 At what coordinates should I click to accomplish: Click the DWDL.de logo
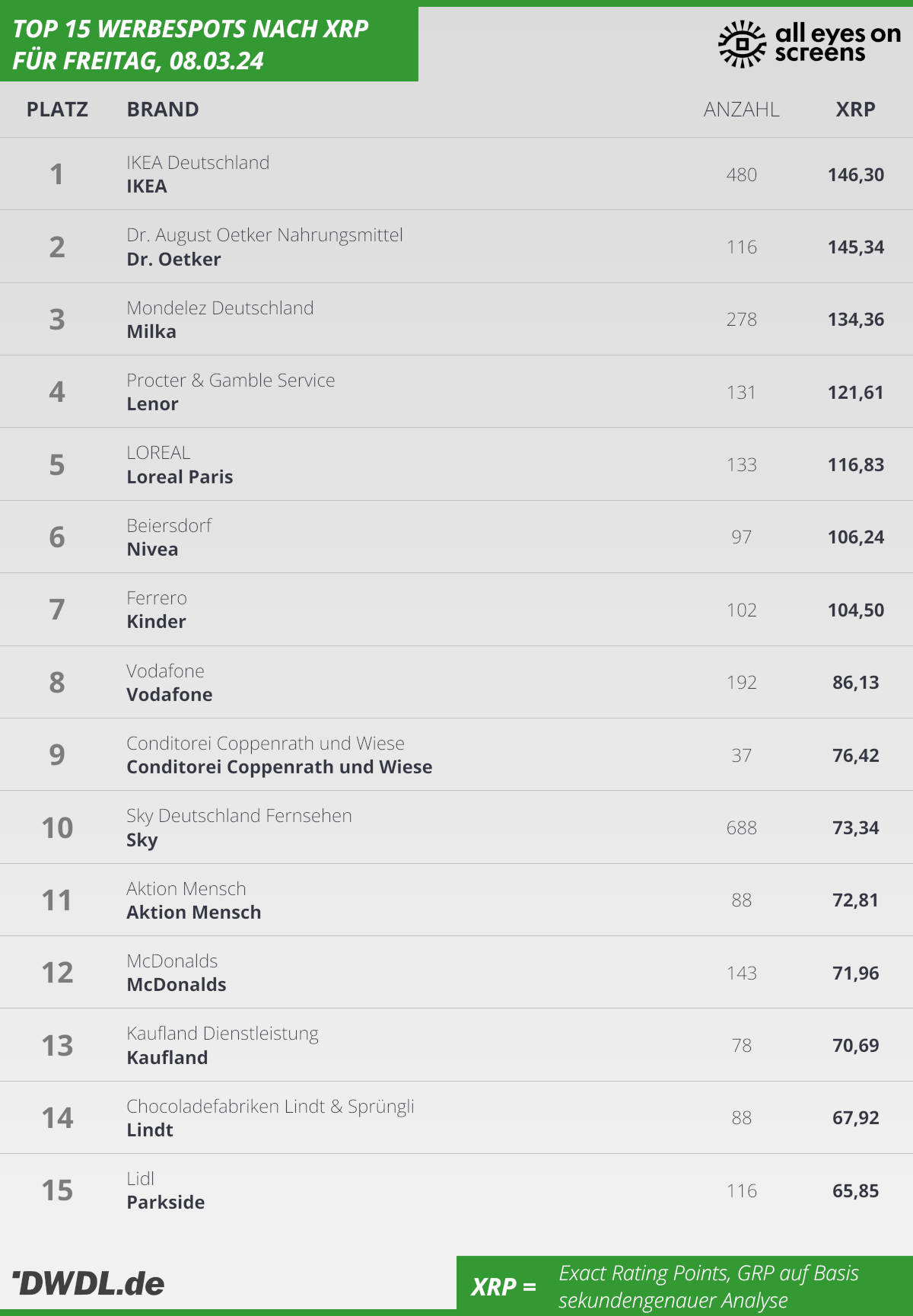[x=88, y=1283]
